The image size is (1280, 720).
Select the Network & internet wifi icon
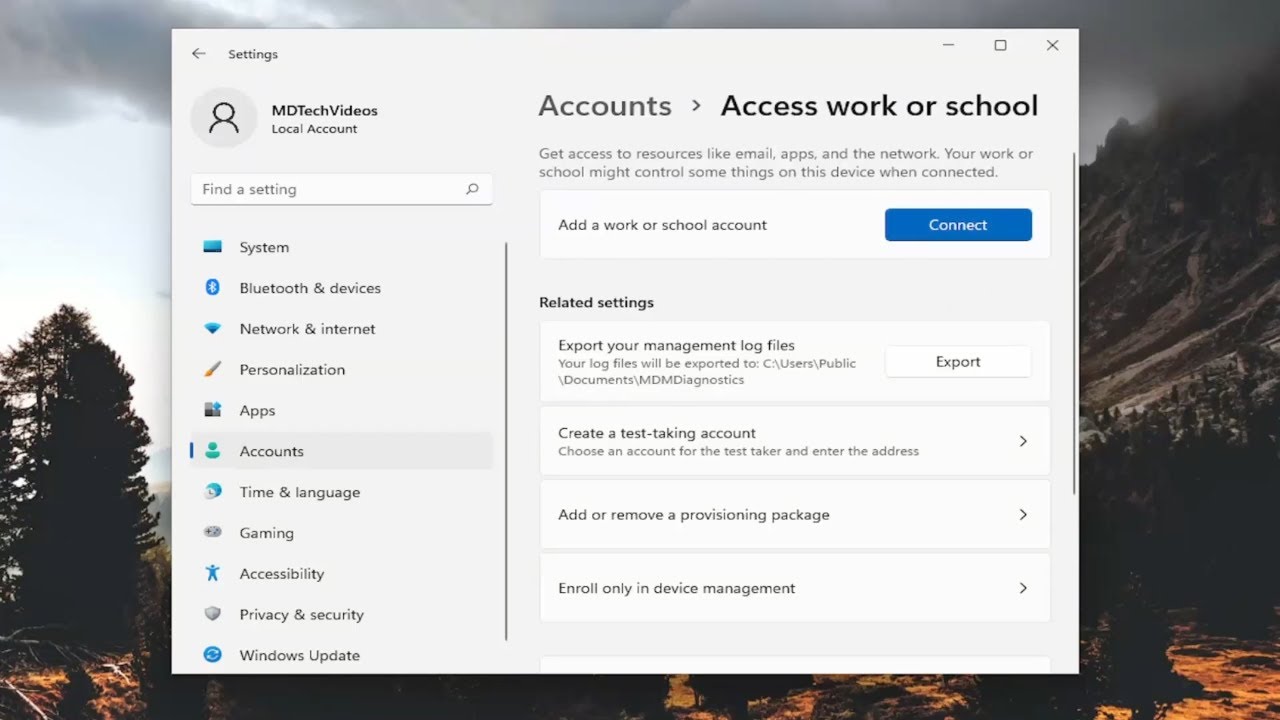click(x=212, y=329)
